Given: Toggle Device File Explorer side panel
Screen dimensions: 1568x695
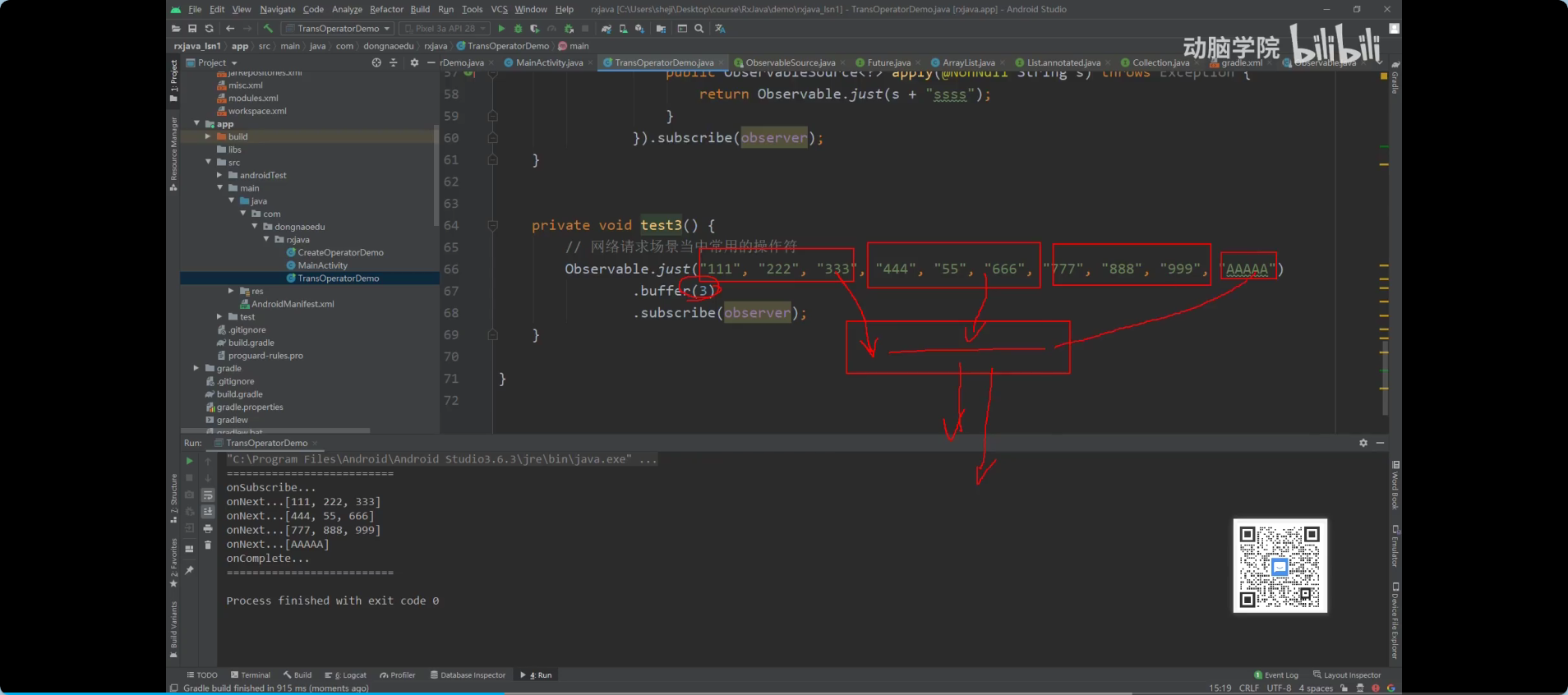Looking at the screenshot, I should click(x=1395, y=620).
